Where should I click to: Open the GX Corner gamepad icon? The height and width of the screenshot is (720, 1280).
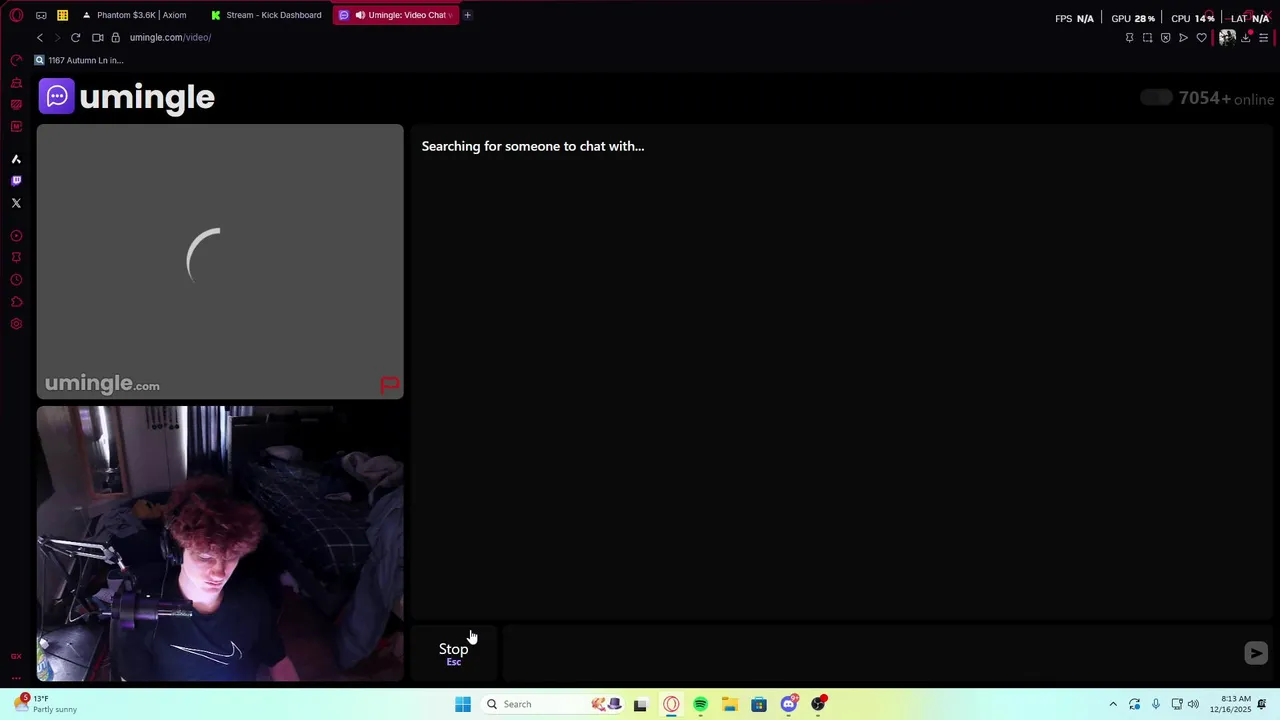coord(41,15)
